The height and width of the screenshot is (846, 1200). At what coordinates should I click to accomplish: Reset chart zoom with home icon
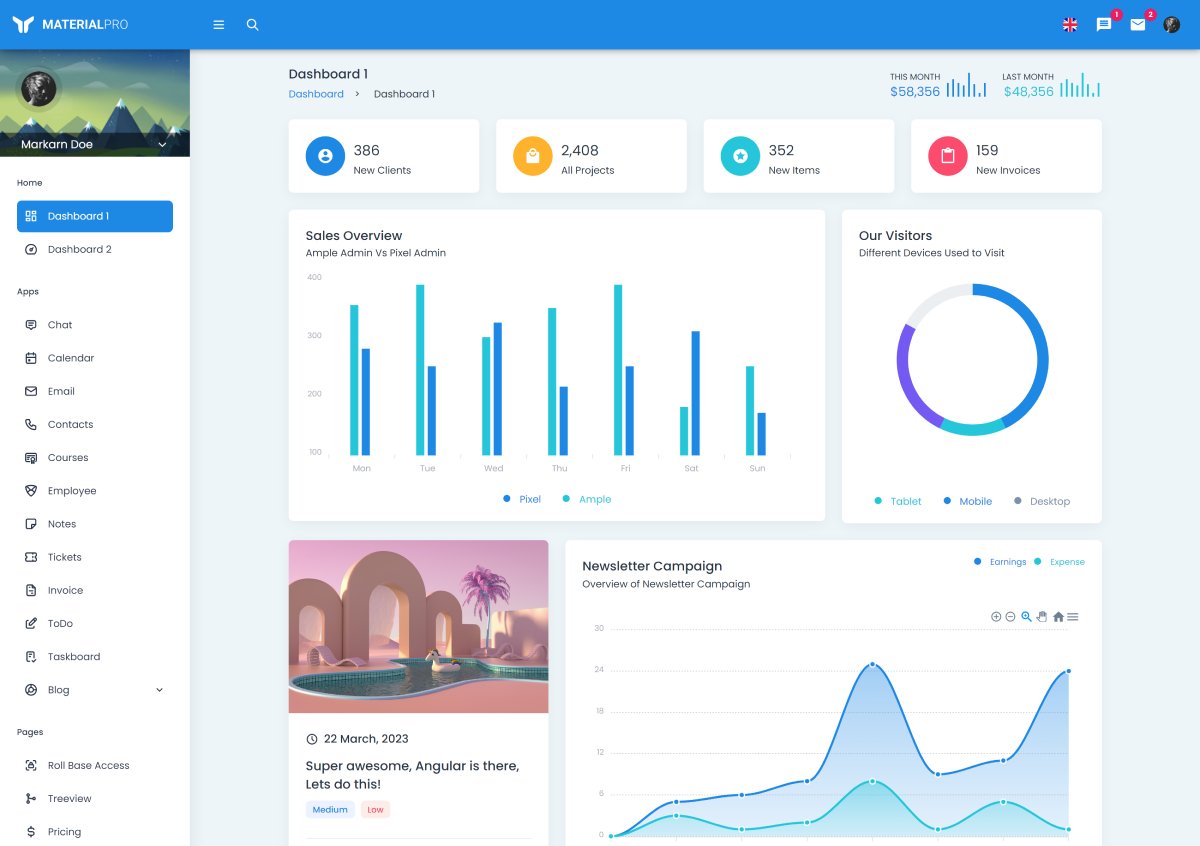pyautogui.click(x=1058, y=617)
